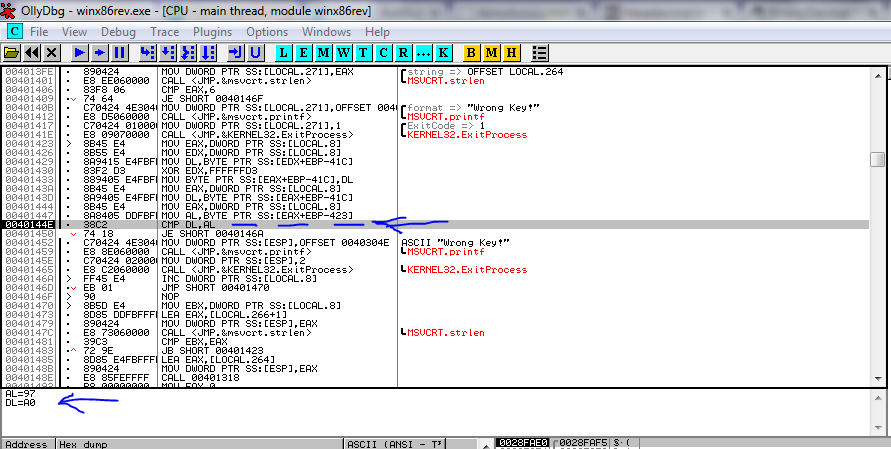This screenshot has width=891, height=449.
Task: Run the program with play icon
Action: (80, 53)
